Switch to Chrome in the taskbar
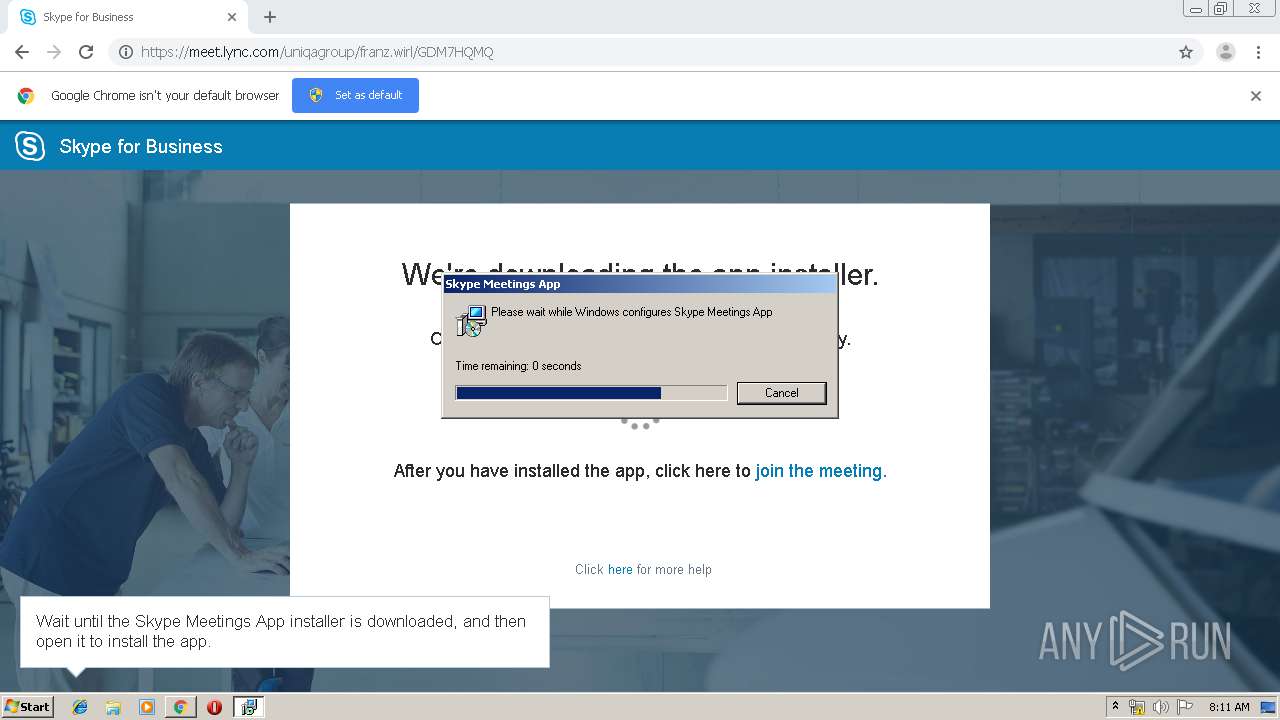This screenshot has width=1280, height=720. pos(180,707)
